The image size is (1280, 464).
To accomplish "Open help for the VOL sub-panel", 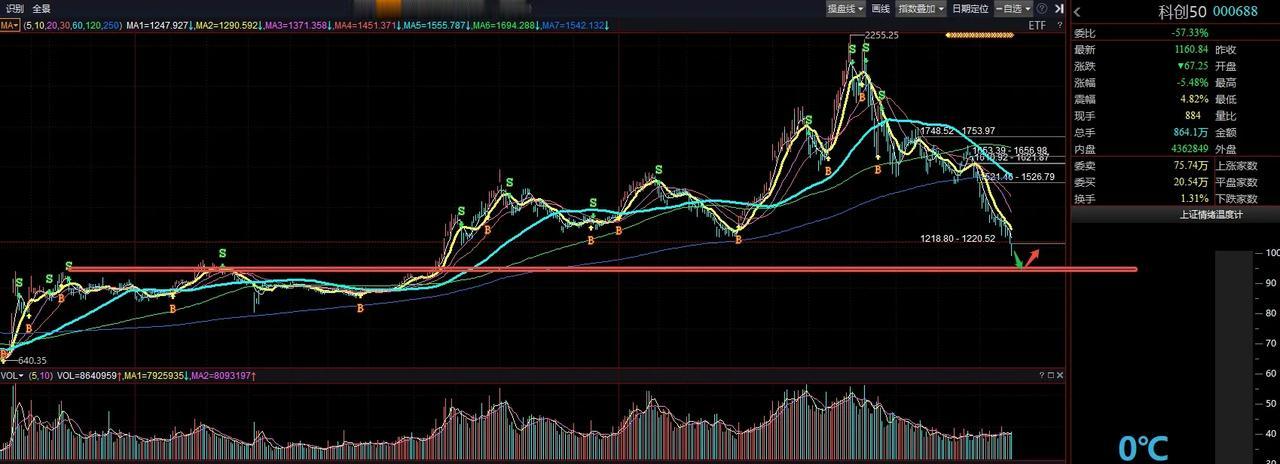I will [x=1042, y=375].
